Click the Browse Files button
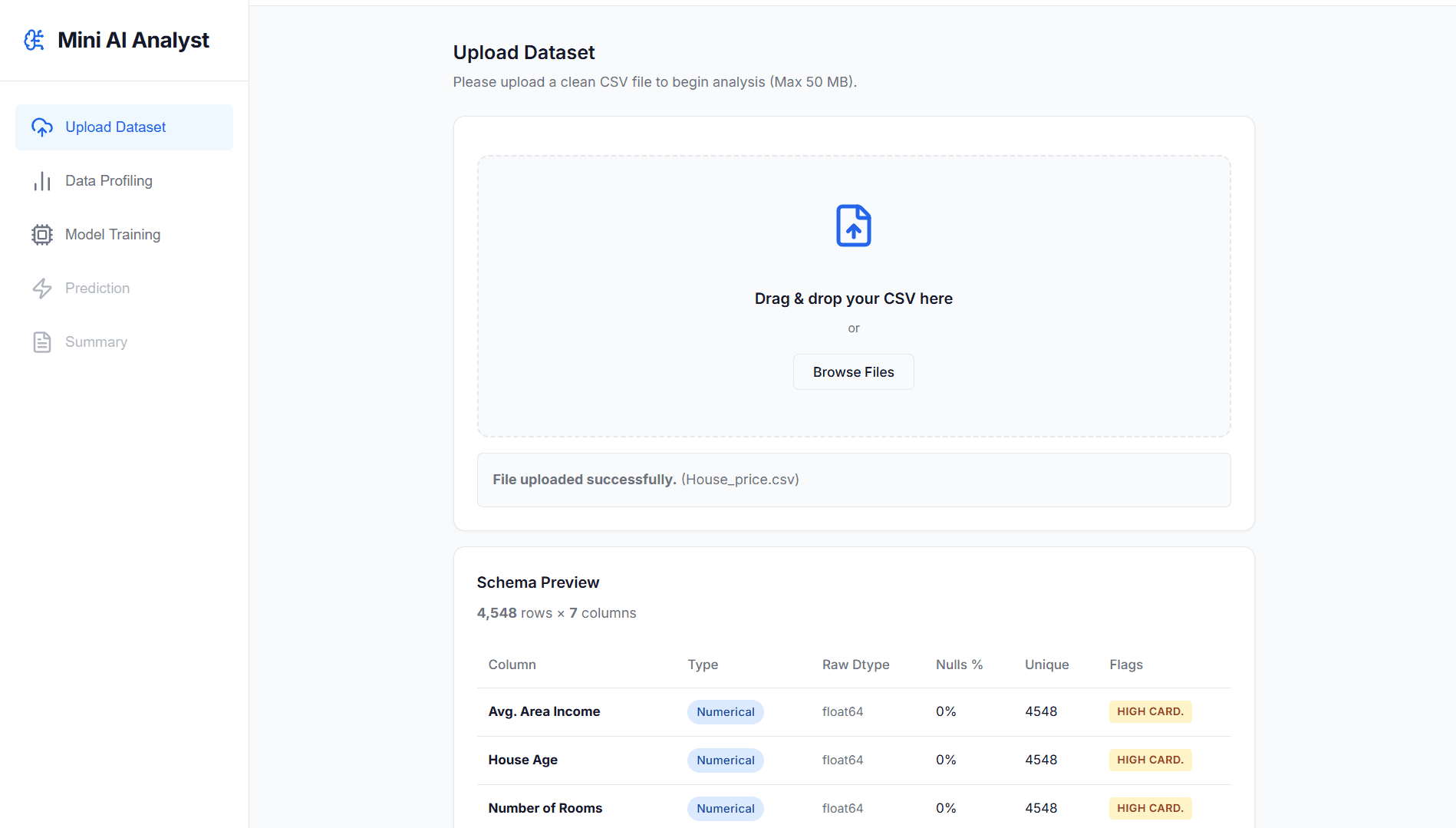This screenshot has width=1456, height=828. point(854,372)
